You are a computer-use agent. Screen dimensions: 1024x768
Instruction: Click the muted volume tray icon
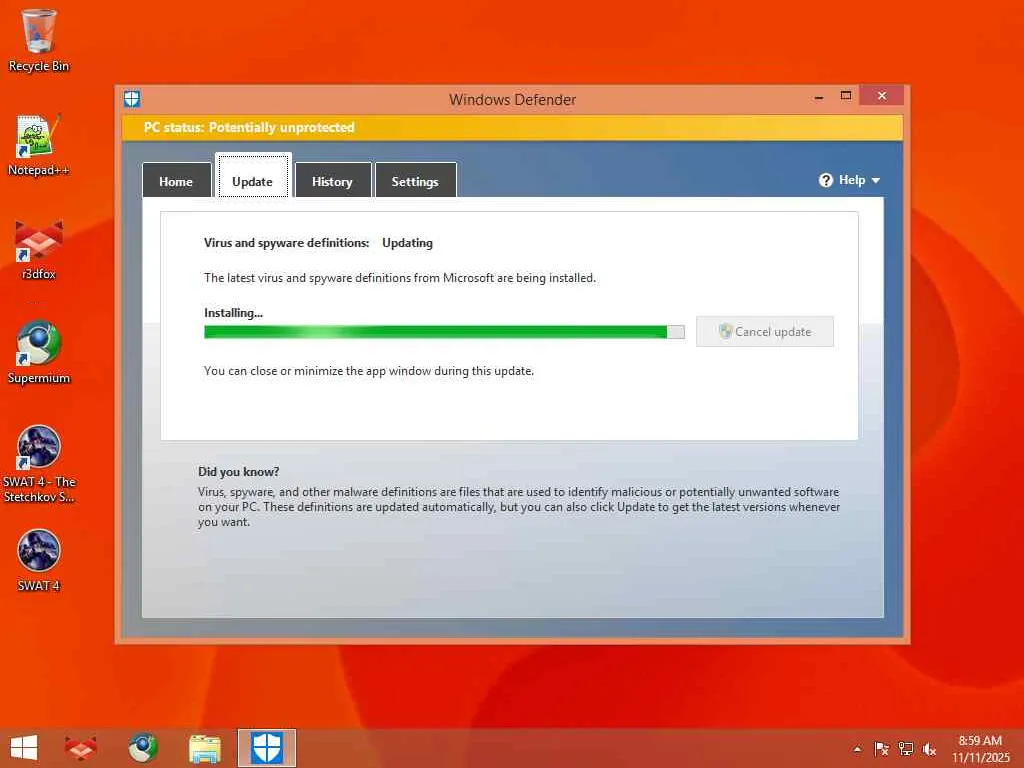tap(930, 749)
